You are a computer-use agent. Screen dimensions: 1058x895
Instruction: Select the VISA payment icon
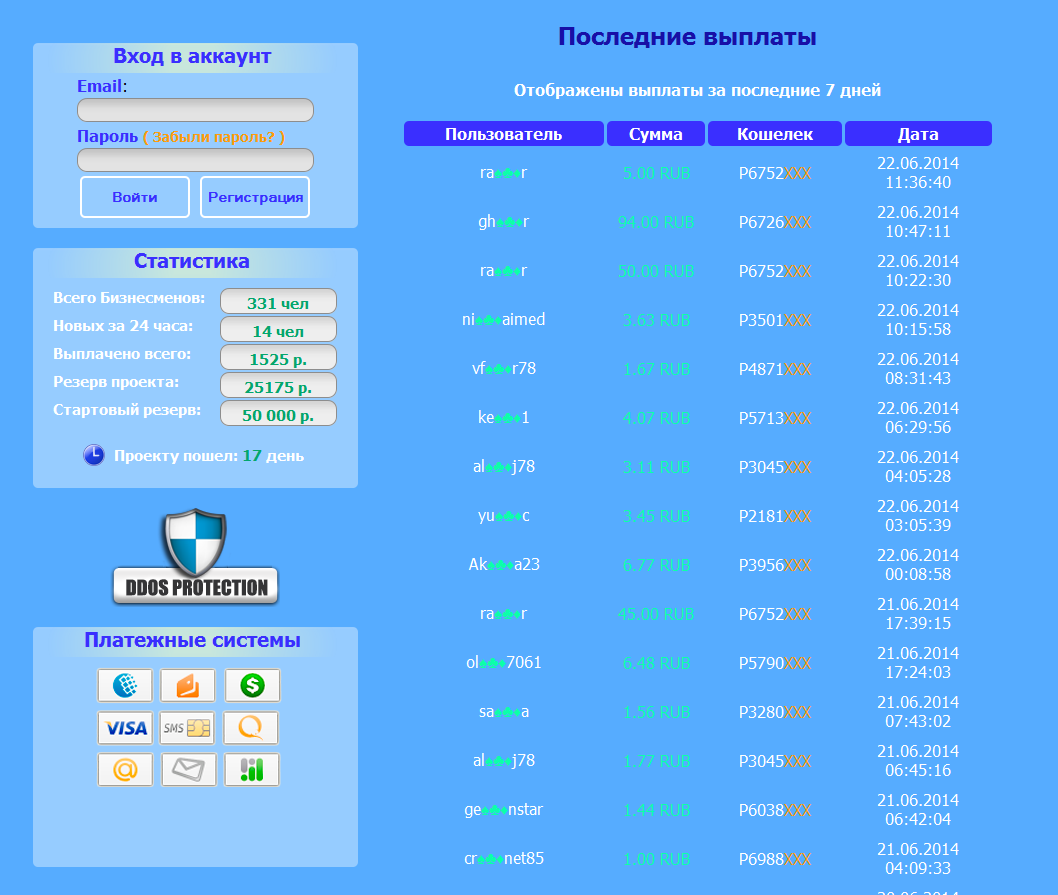point(125,728)
